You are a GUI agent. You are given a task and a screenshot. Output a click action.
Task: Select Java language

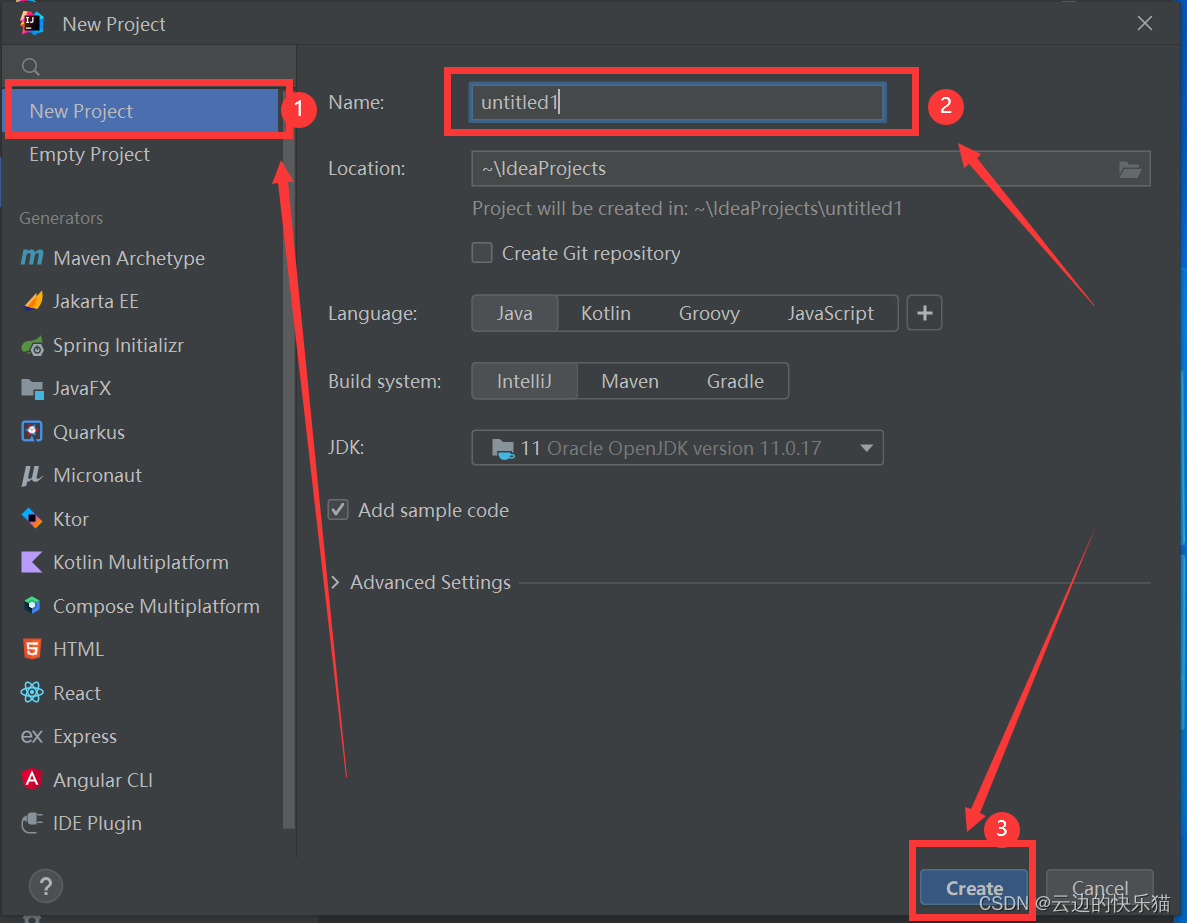(x=515, y=313)
